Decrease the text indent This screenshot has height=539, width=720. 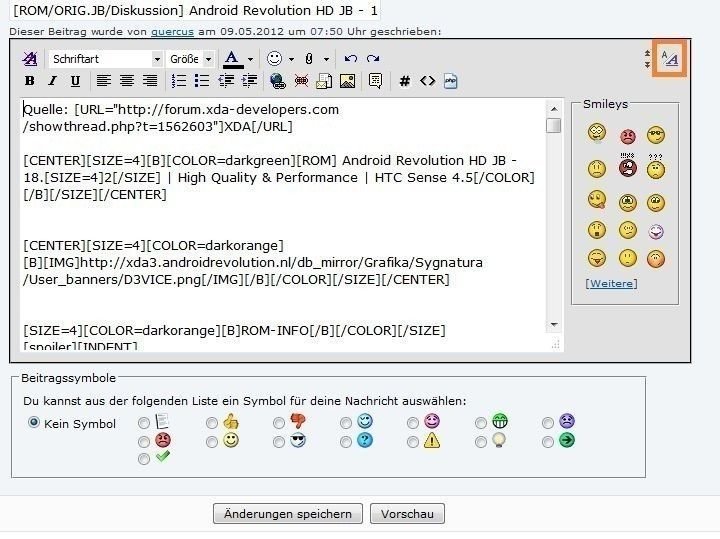tap(226, 81)
